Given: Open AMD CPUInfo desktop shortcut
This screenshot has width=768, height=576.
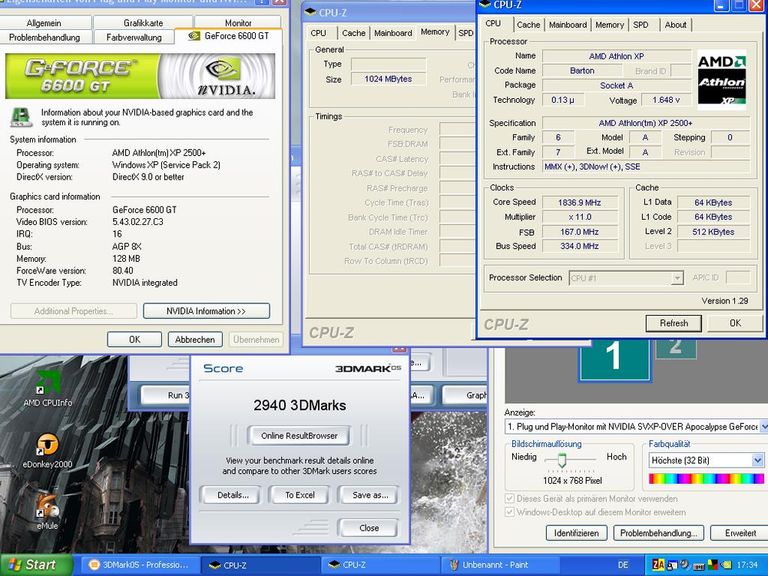Looking at the screenshot, I should (48, 390).
